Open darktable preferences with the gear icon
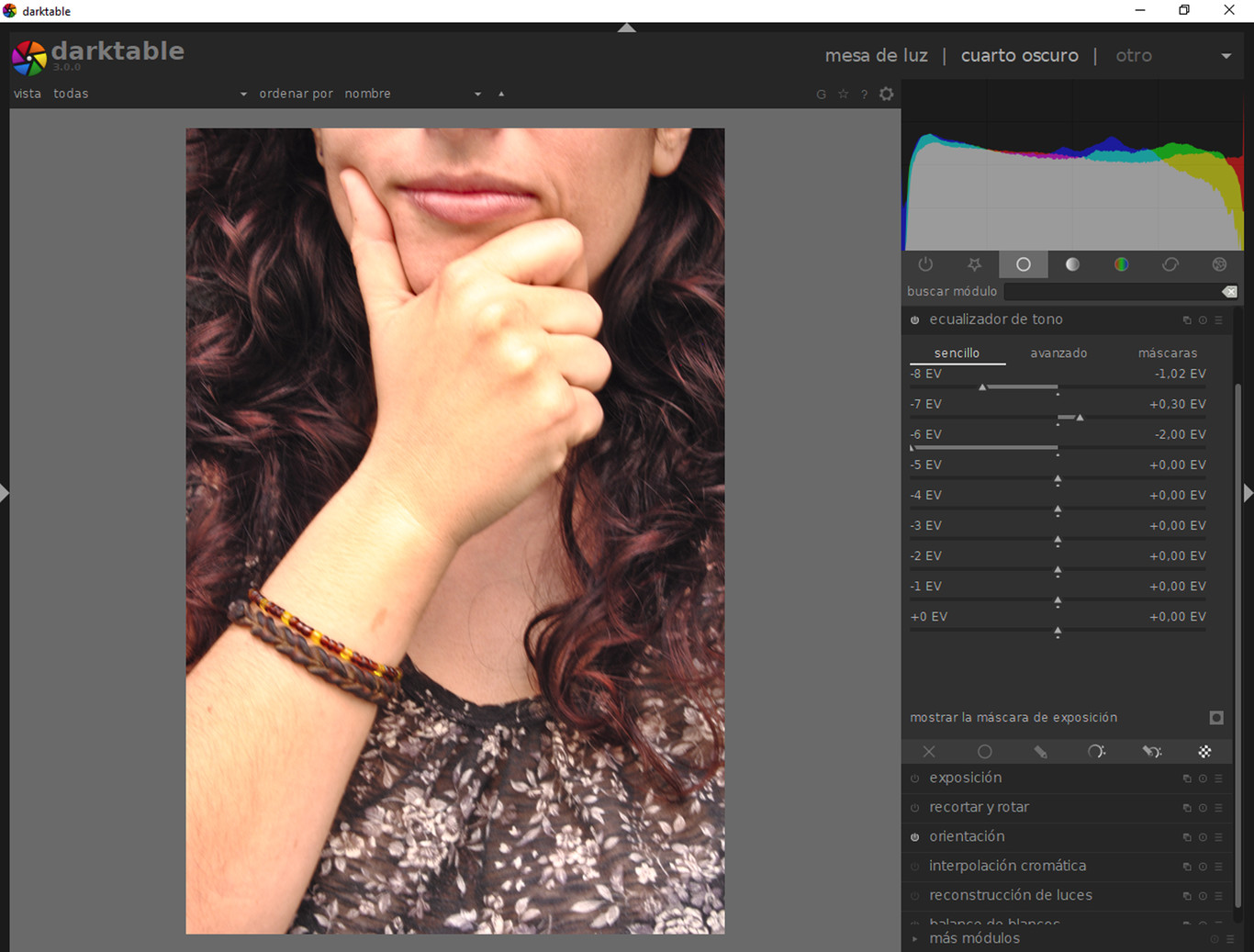This screenshot has width=1254, height=952. (885, 94)
